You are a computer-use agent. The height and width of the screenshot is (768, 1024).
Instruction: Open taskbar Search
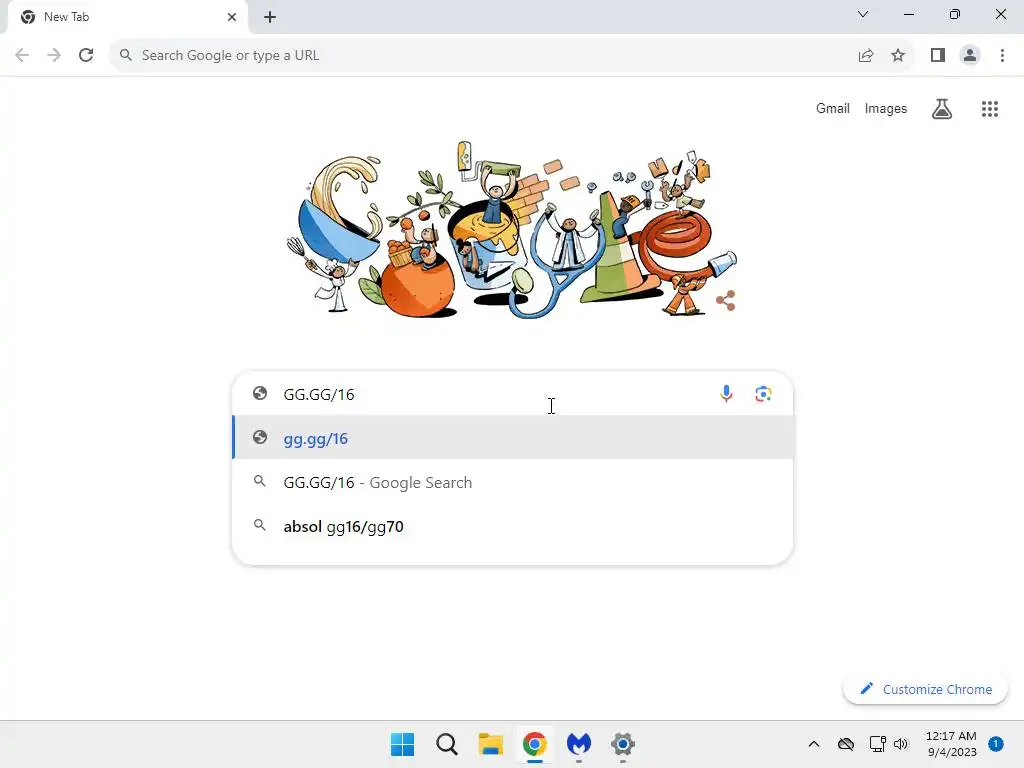447,744
